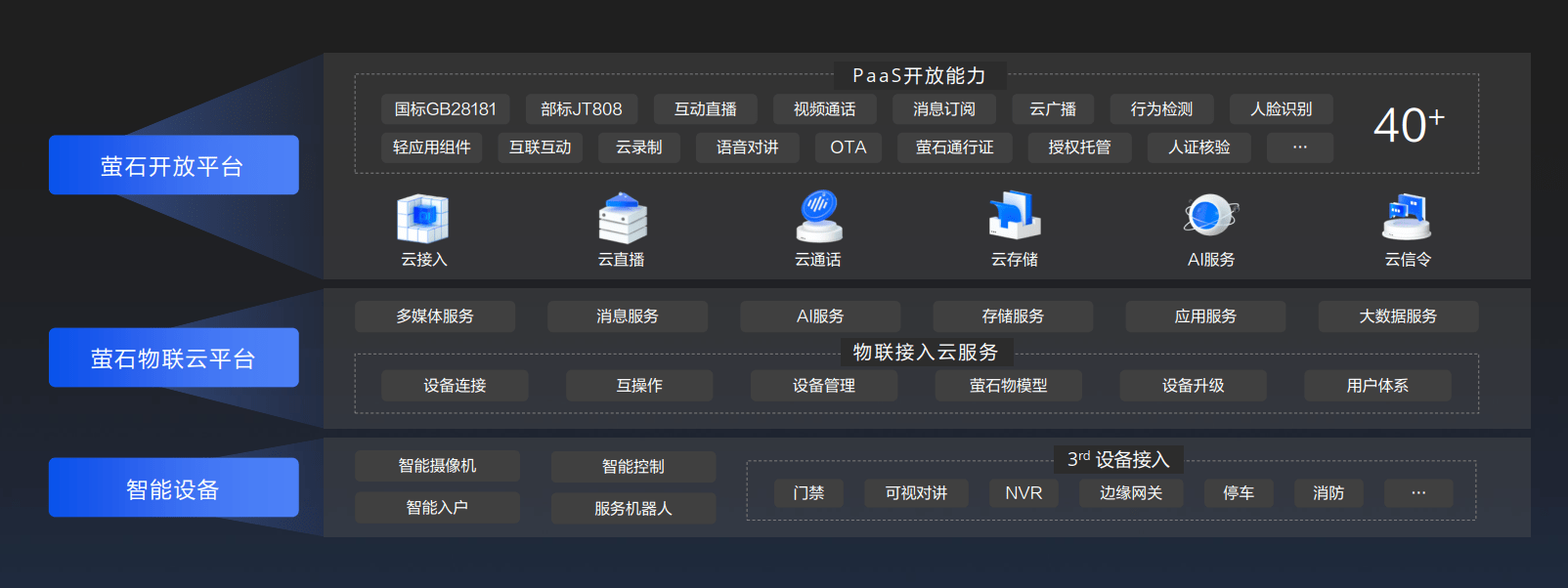Choose the 萤石物模型 chip
This screenshot has height=588, width=1568.
[x=1009, y=386]
